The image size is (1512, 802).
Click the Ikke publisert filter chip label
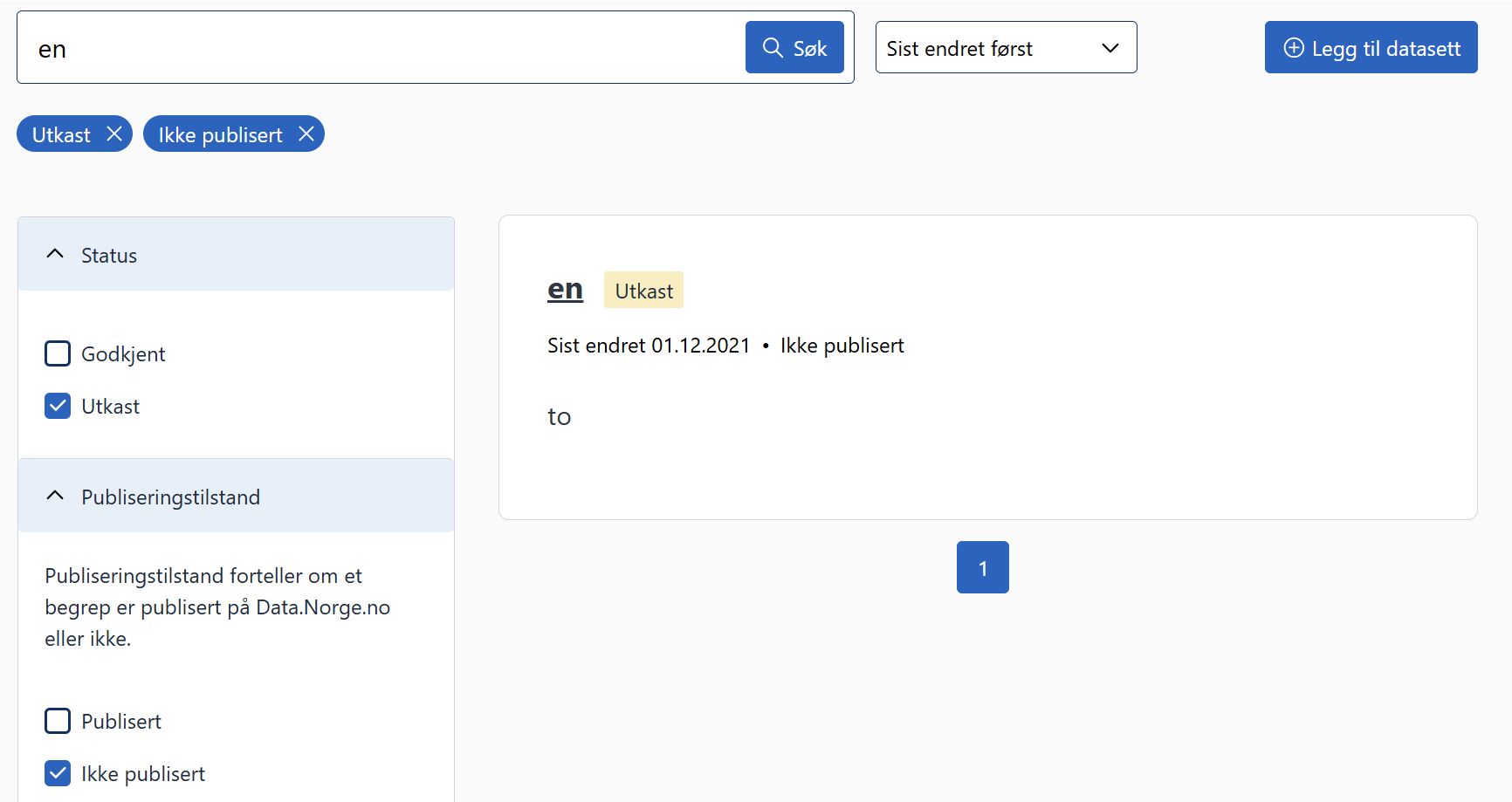(x=220, y=134)
